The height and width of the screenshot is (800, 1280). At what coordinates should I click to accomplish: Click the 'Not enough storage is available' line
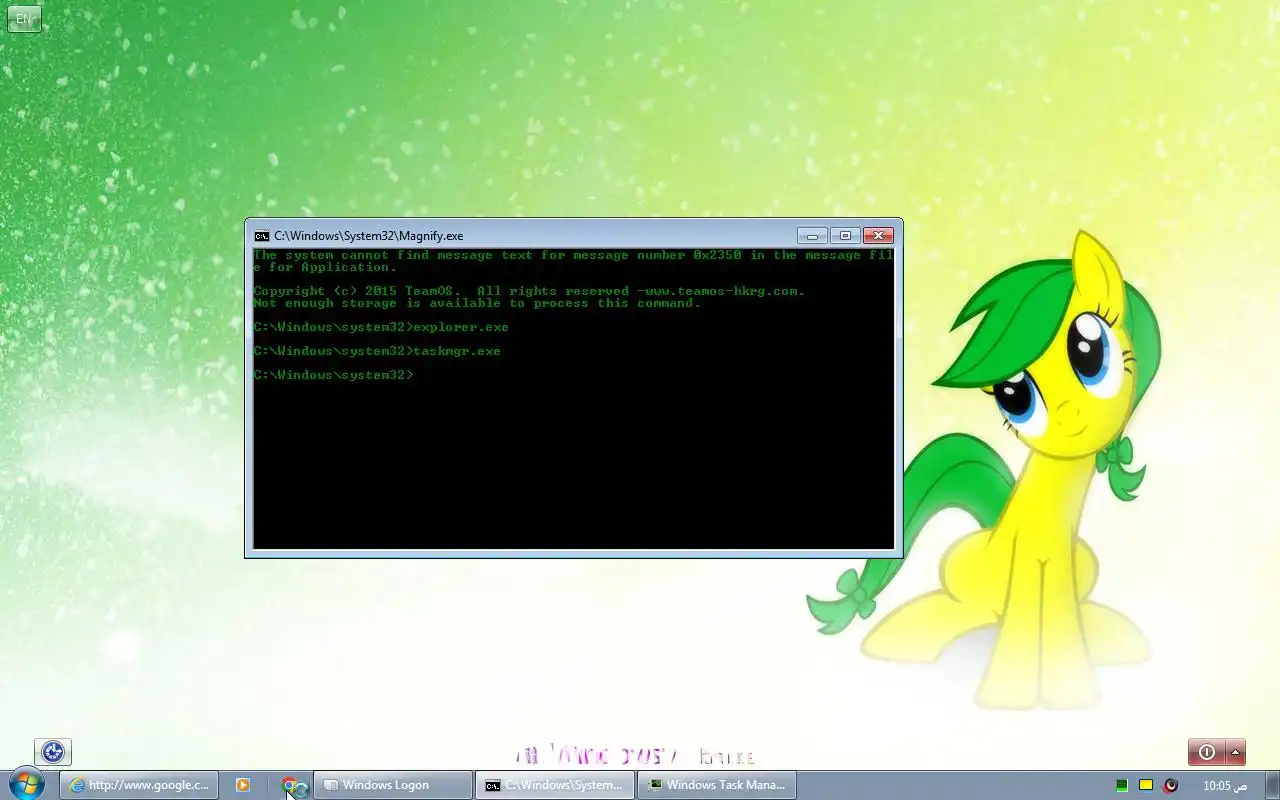pos(477,303)
